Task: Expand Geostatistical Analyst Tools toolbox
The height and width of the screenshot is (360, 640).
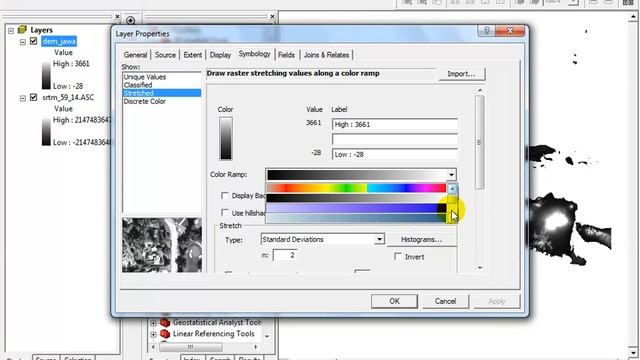Action: [153, 323]
